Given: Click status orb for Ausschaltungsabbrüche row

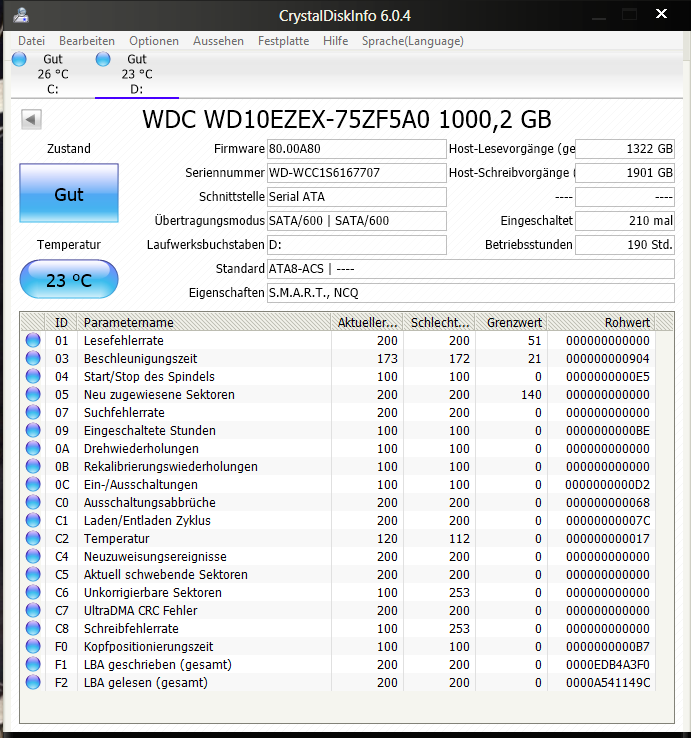Looking at the screenshot, I should [x=33, y=502].
